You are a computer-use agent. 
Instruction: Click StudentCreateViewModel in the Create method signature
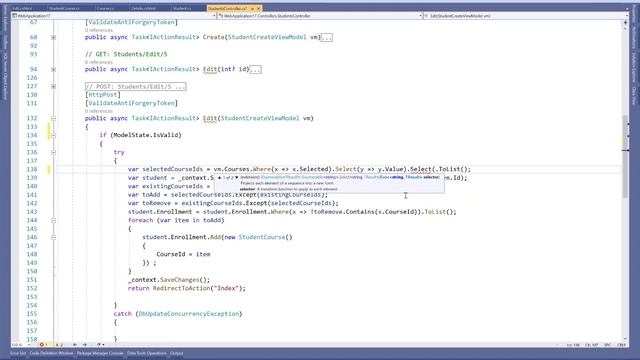[x=267, y=37]
